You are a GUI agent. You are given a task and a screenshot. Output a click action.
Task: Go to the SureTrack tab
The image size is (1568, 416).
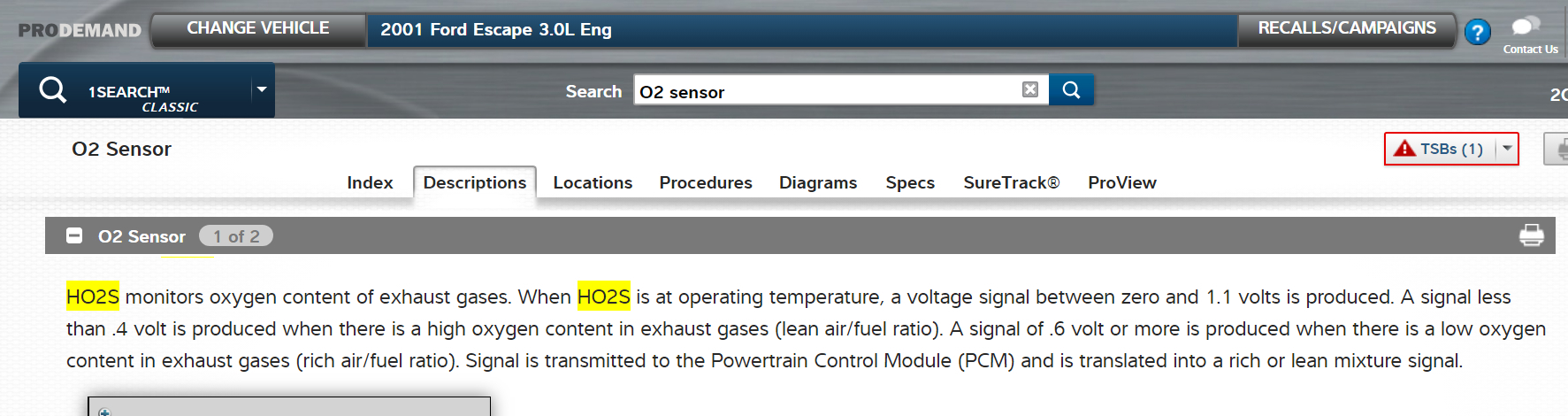point(1011,182)
